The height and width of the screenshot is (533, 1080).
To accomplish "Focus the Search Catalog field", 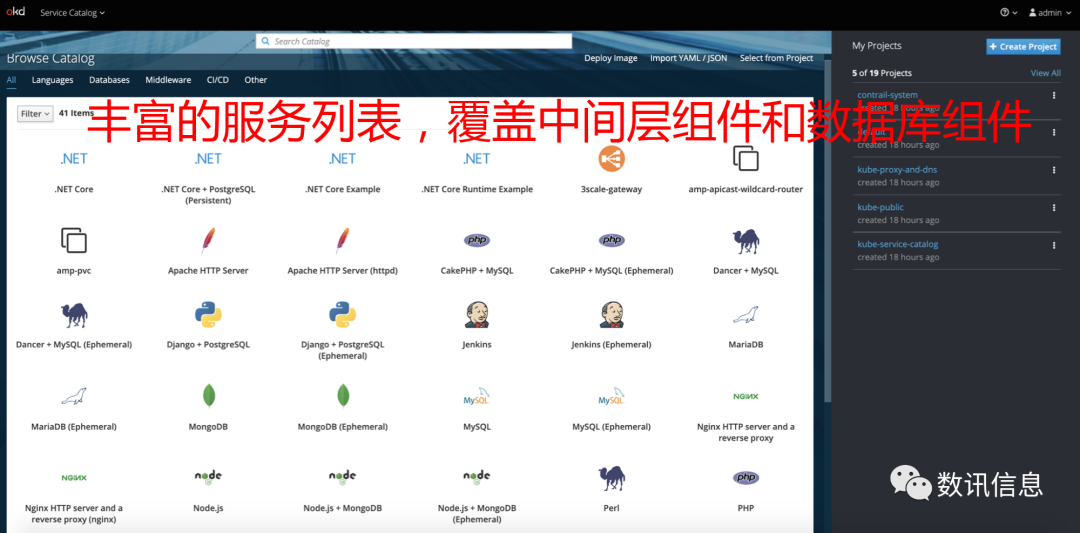I will click(x=414, y=41).
